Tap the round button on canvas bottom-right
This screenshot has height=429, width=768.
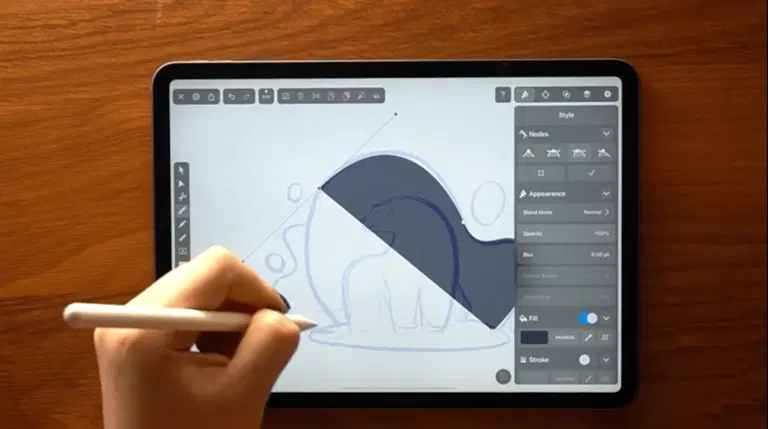[x=503, y=377]
